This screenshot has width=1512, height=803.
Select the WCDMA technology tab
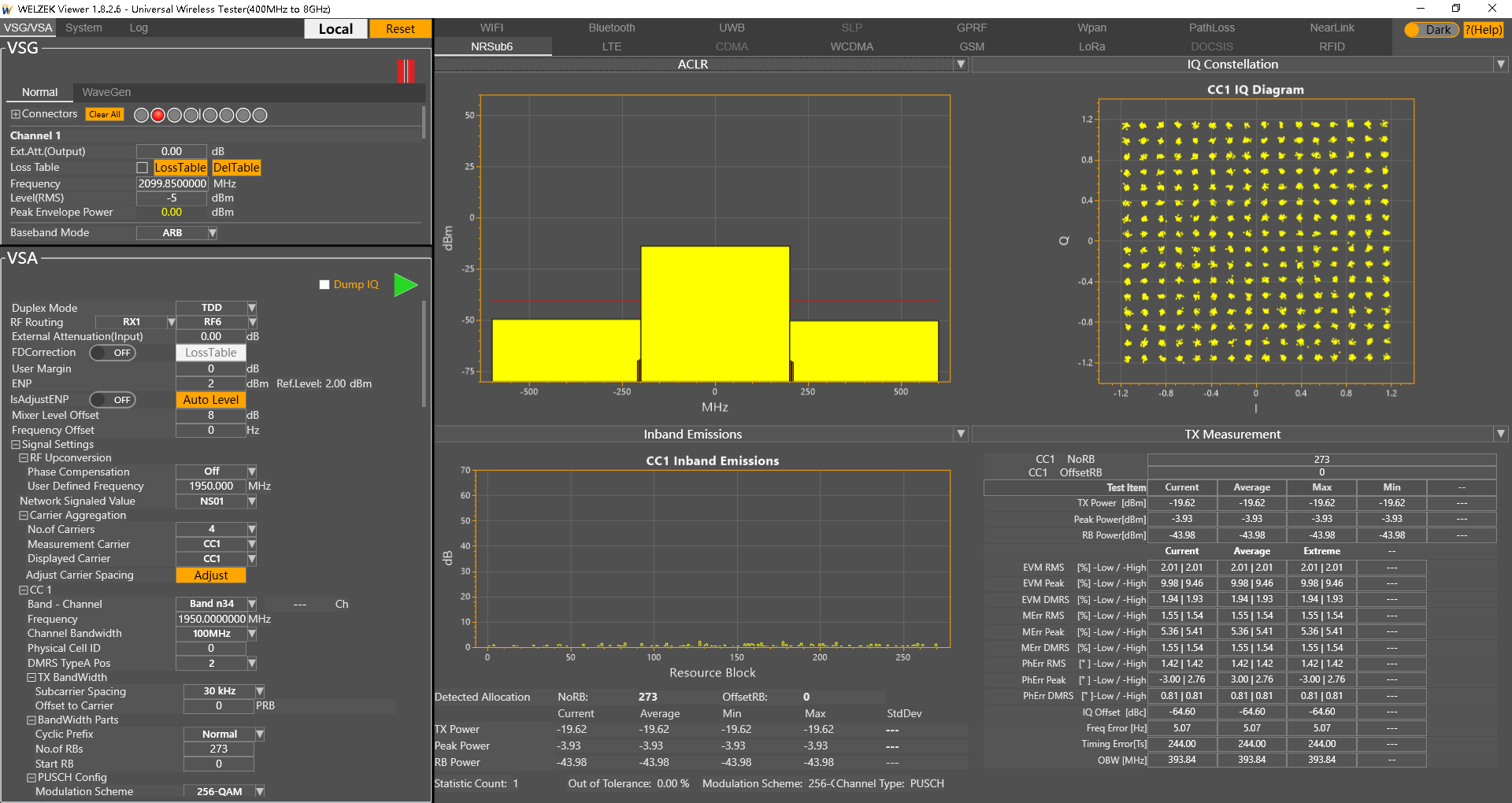[852, 46]
